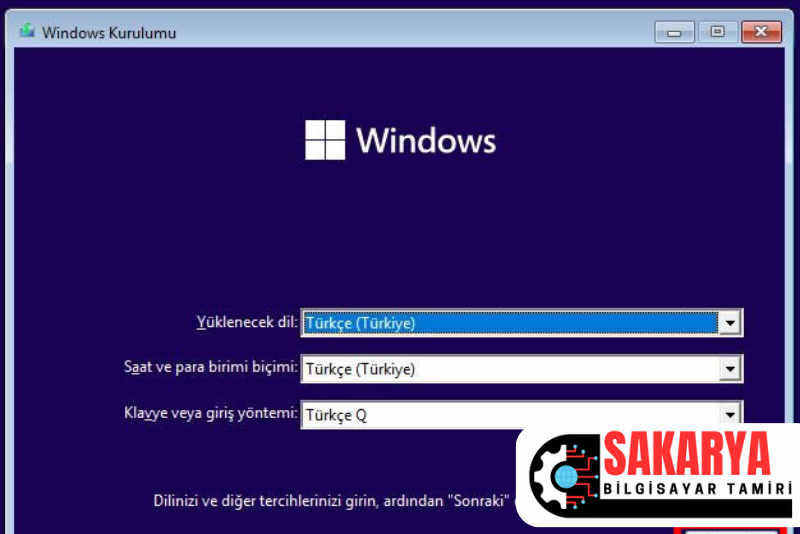This screenshot has height=534, width=800.
Task: Expand the Saat ve para birimi dropdown arrow
Action: 730,369
